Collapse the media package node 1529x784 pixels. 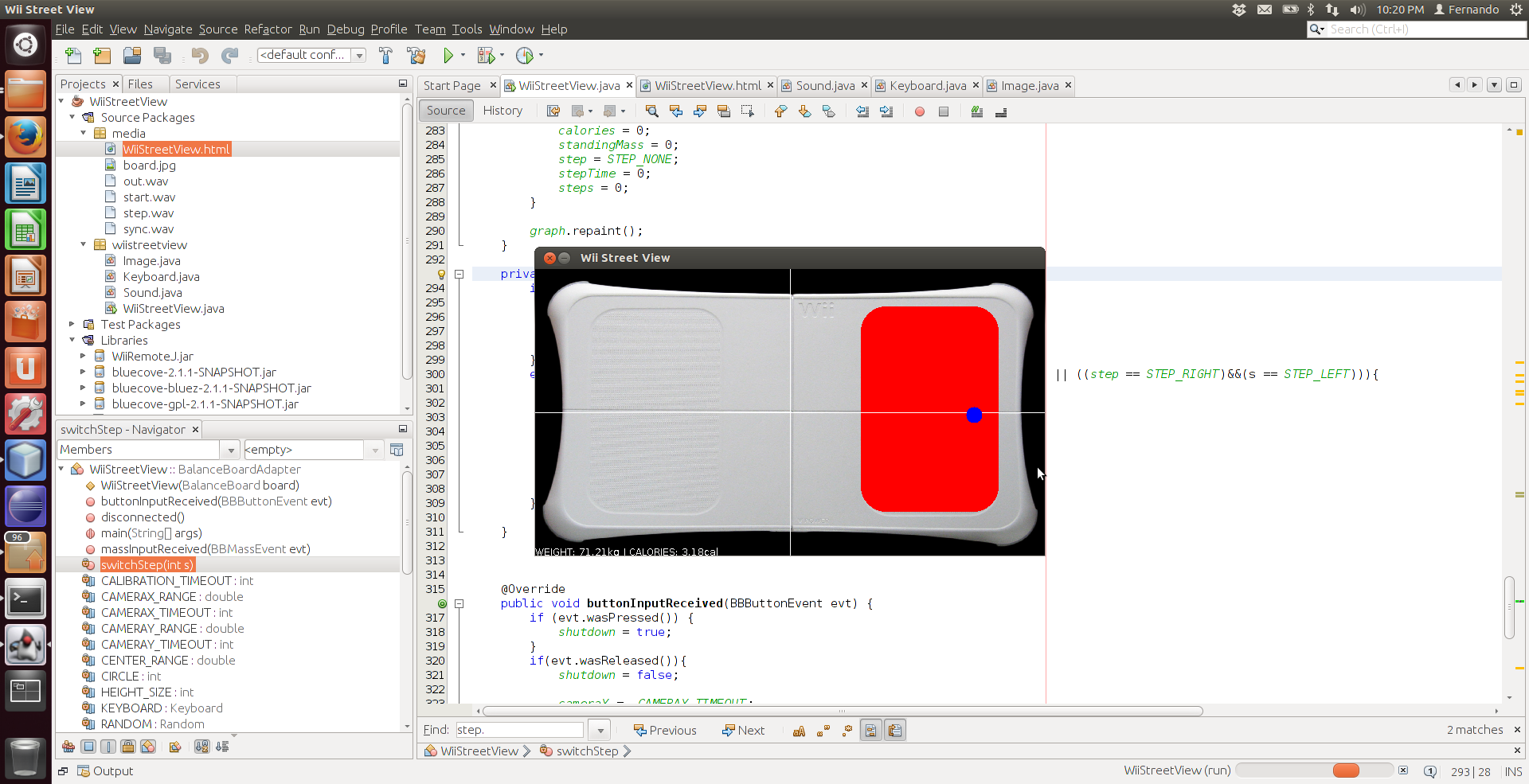pos(84,133)
